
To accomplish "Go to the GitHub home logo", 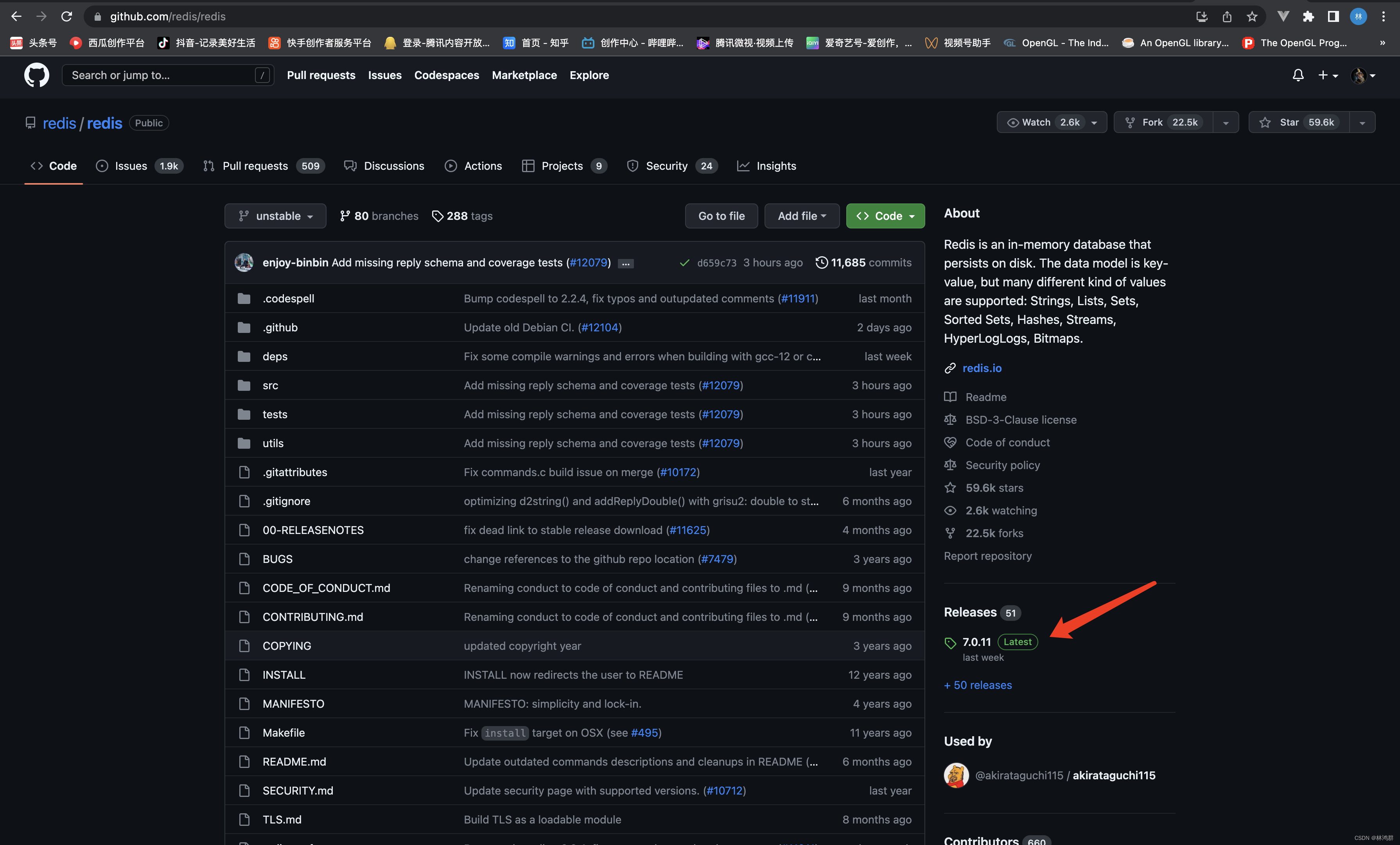I will 36,75.
